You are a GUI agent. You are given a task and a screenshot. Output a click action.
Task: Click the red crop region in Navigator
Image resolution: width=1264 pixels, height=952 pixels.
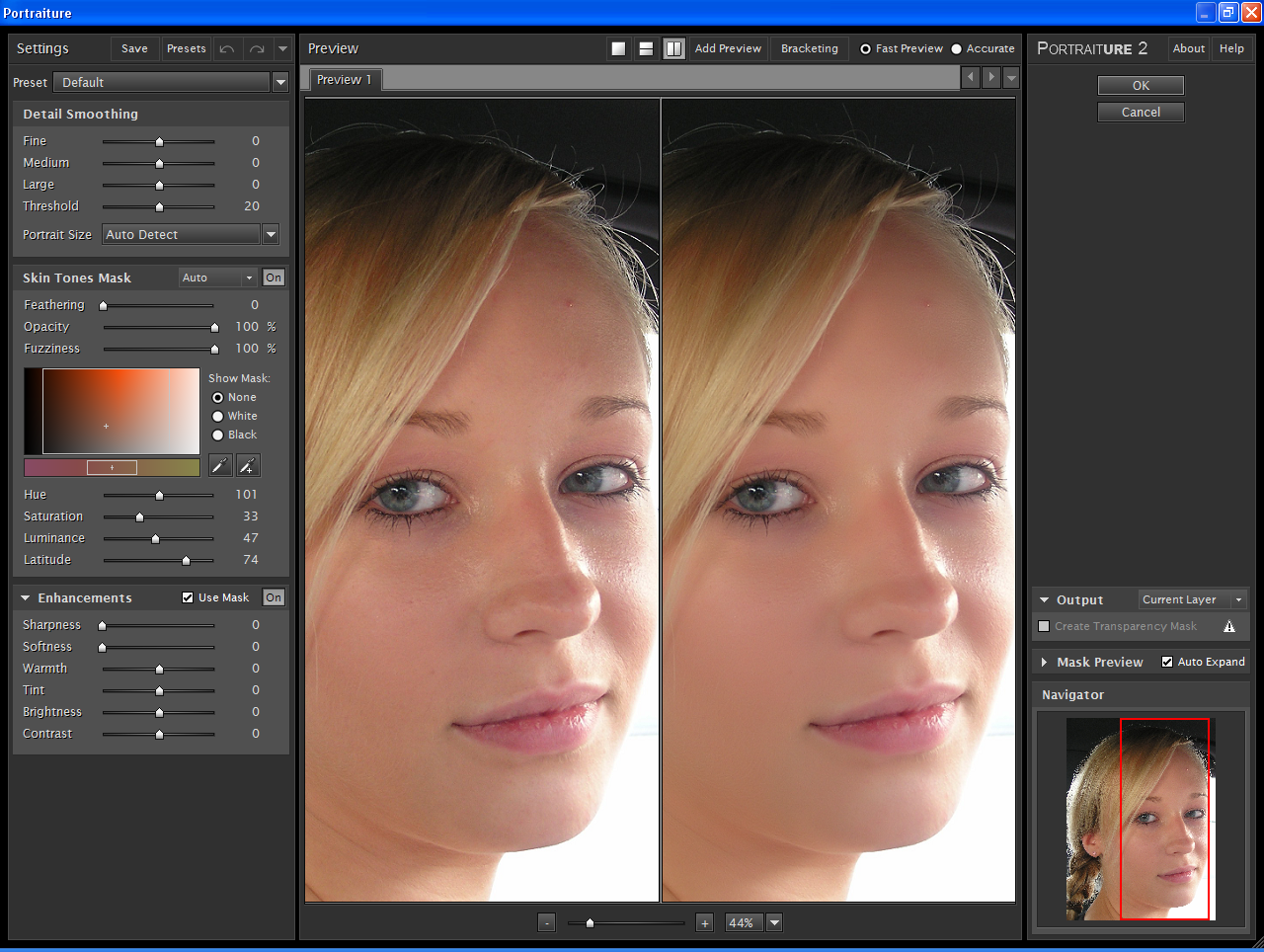tap(1165, 820)
